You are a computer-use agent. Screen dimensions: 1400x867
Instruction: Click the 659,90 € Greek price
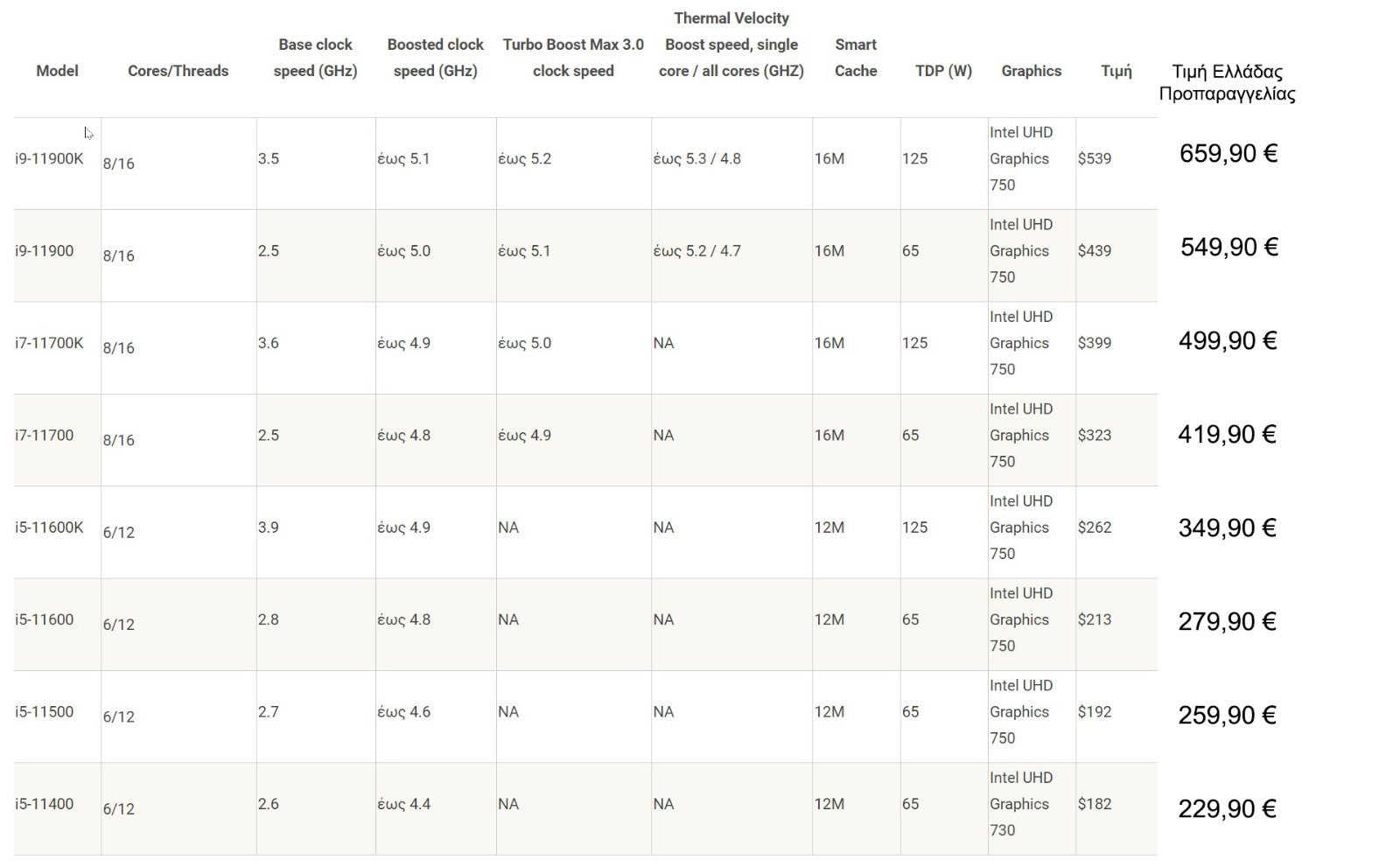[1228, 154]
